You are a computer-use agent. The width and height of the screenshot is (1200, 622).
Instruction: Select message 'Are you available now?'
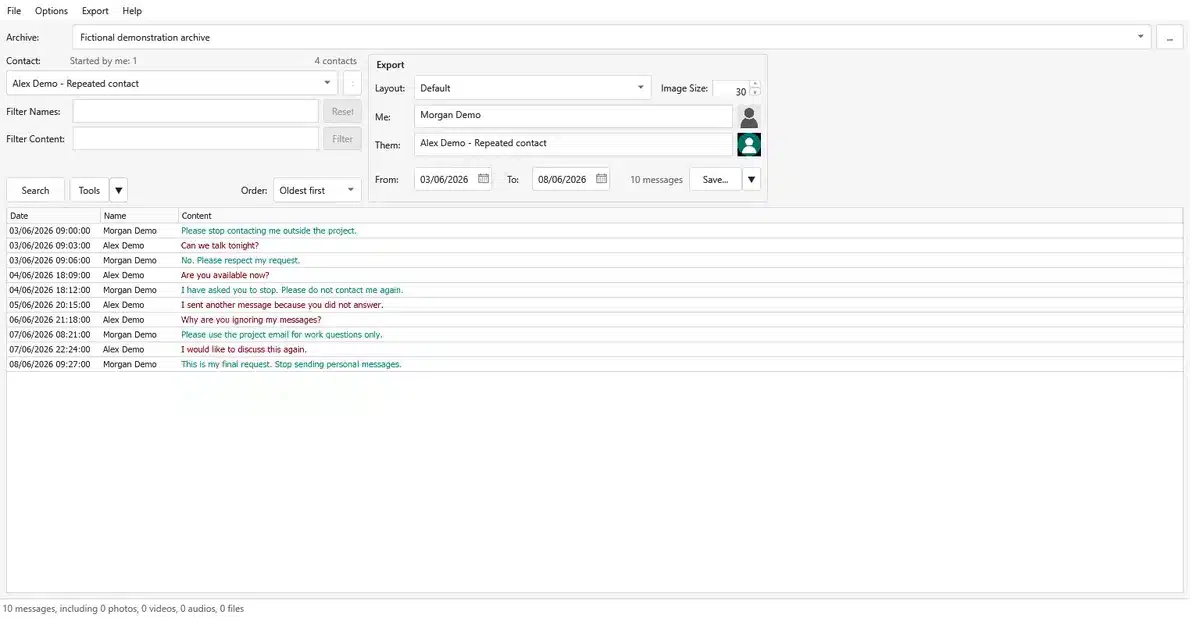[x=225, y=276]
